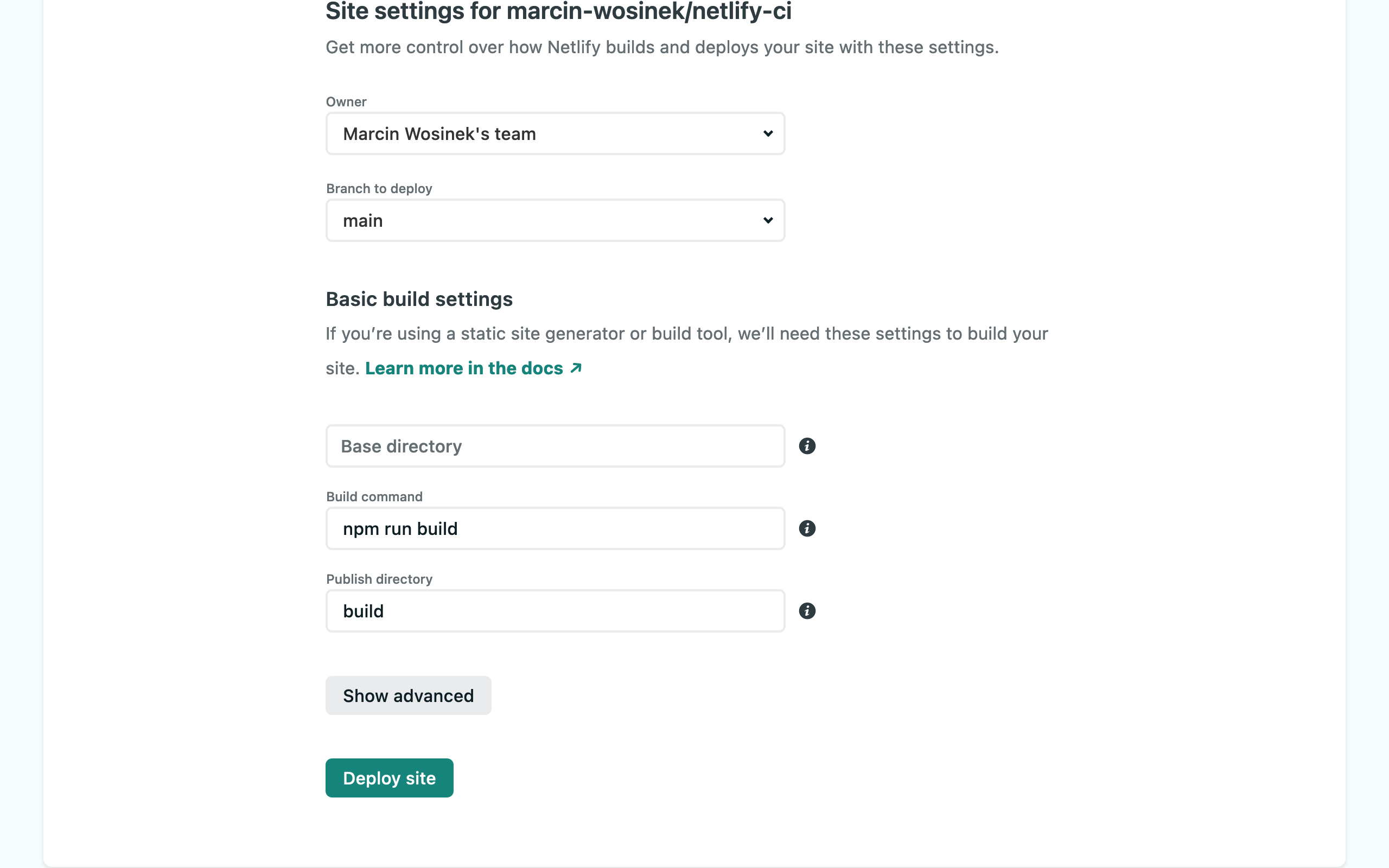Viewport: 1389px width, 868px height.
Task: Click the "Basic build settings" heading
Action: (419, 299)
